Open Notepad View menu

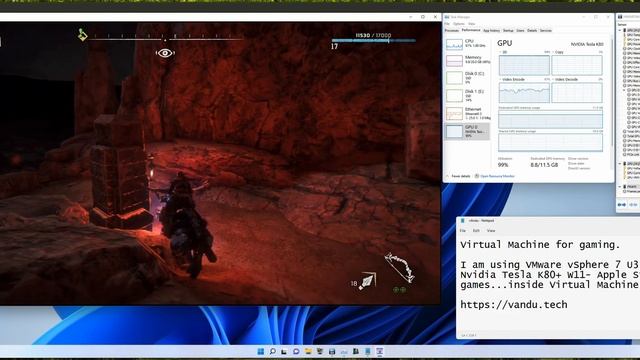491,231
